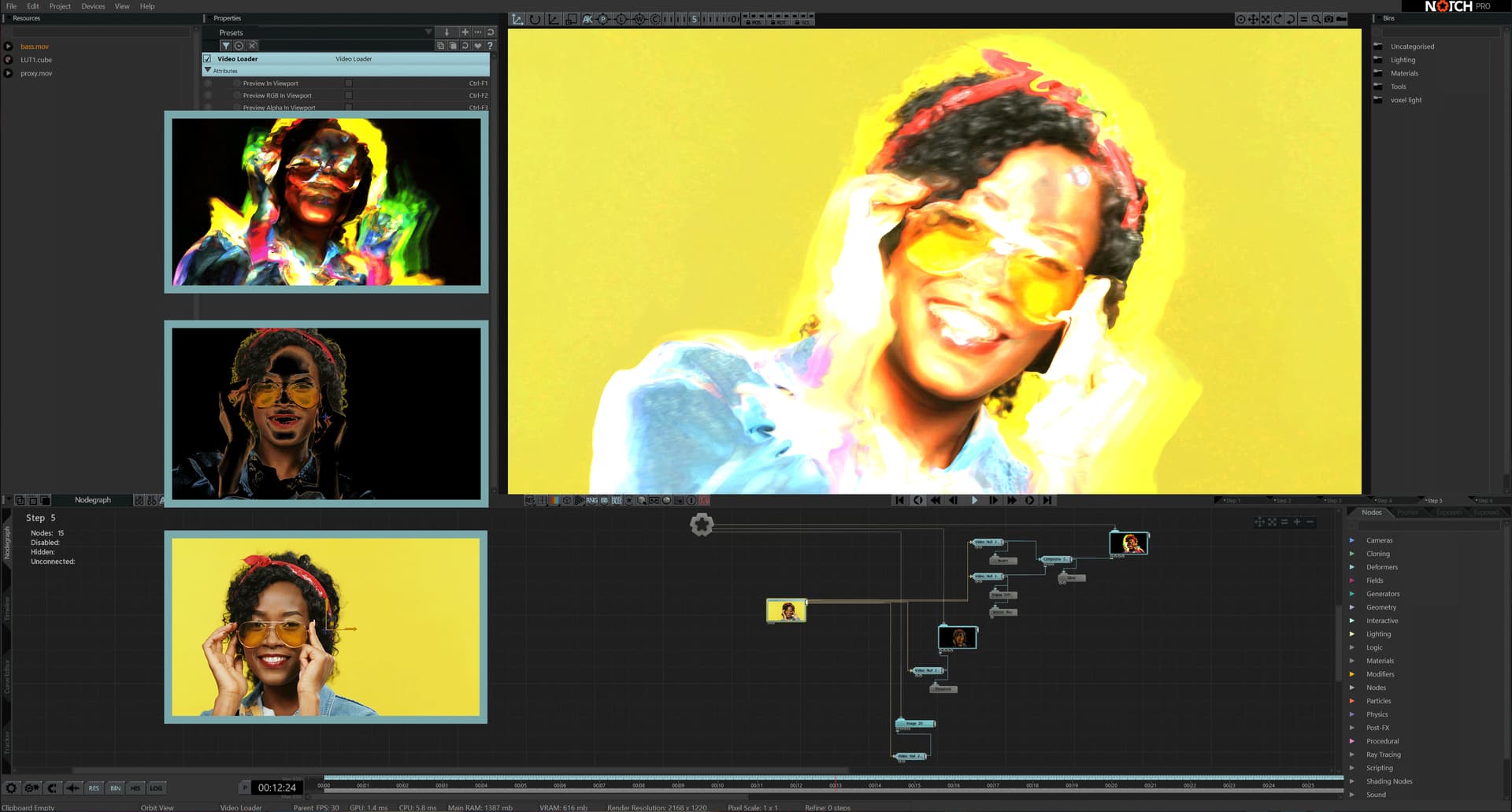
Task: Collapse the Attributes section
Action: click(x=208, y=70)
